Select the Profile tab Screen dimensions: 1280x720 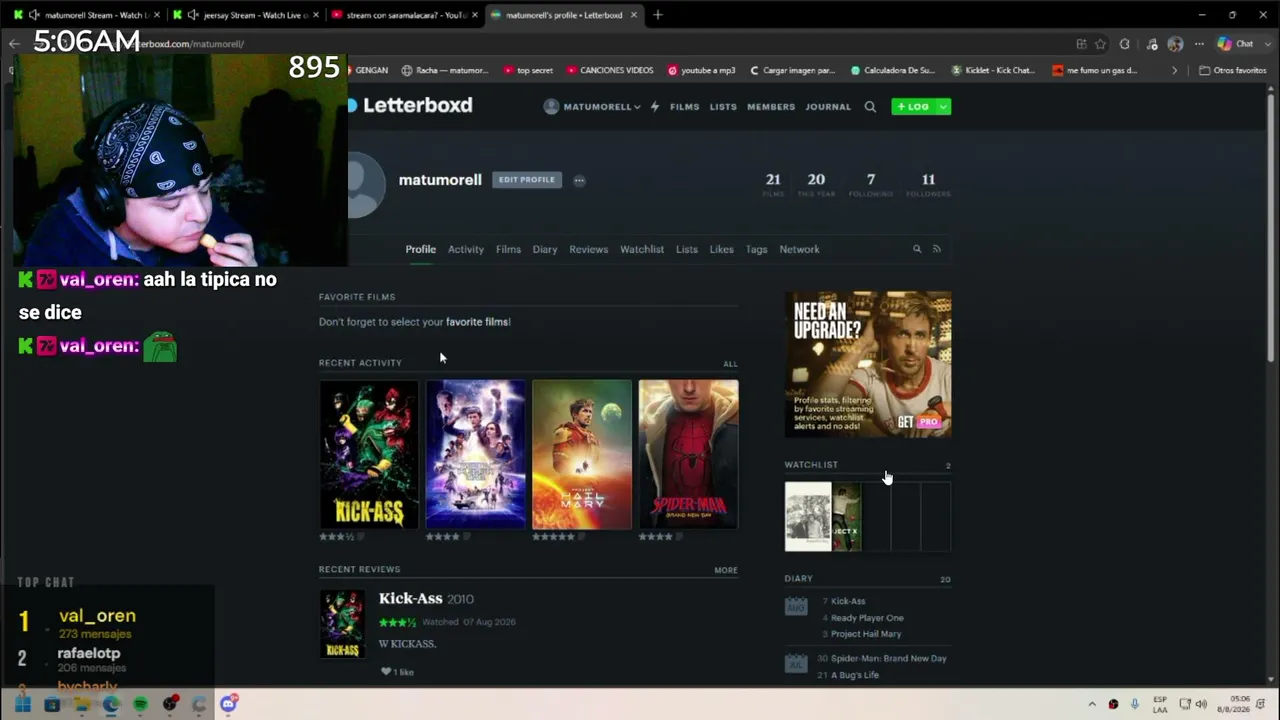pos(420,249)
